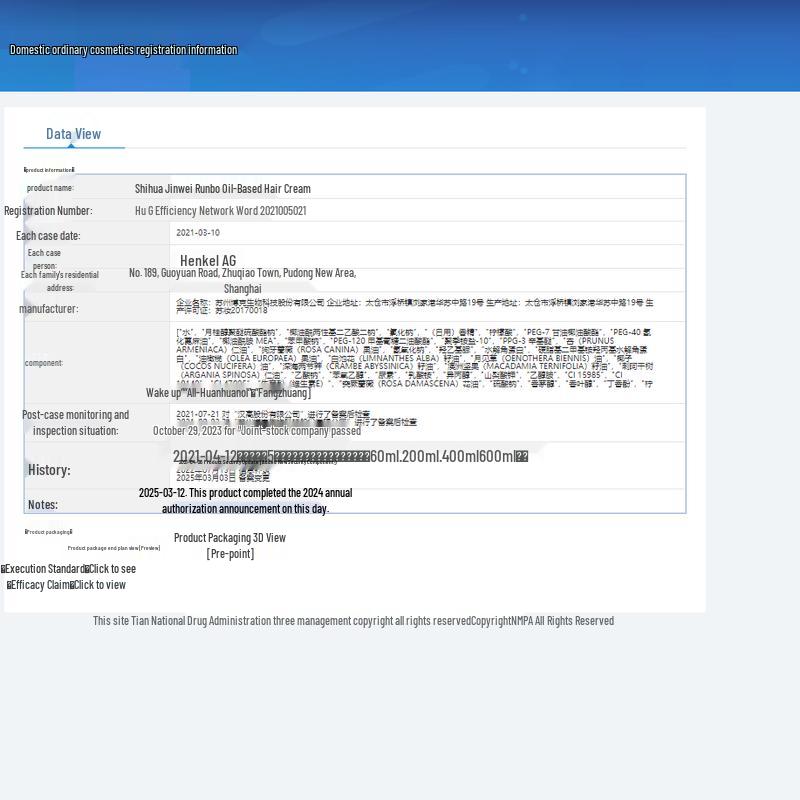The height and width of the screenshot is (800, 800).
Task: Click the NMPA copyright footer text
Action: 353,621
